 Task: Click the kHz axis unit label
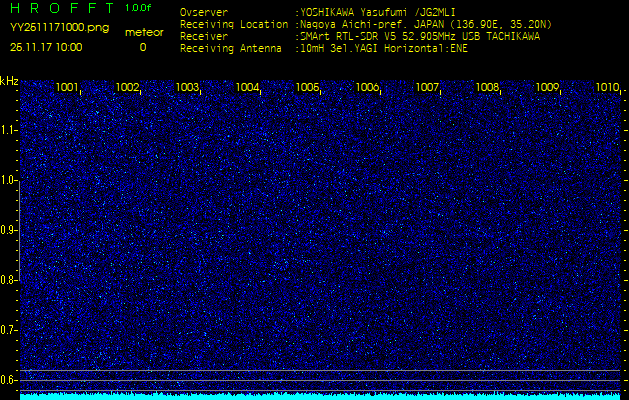point(9,81)
